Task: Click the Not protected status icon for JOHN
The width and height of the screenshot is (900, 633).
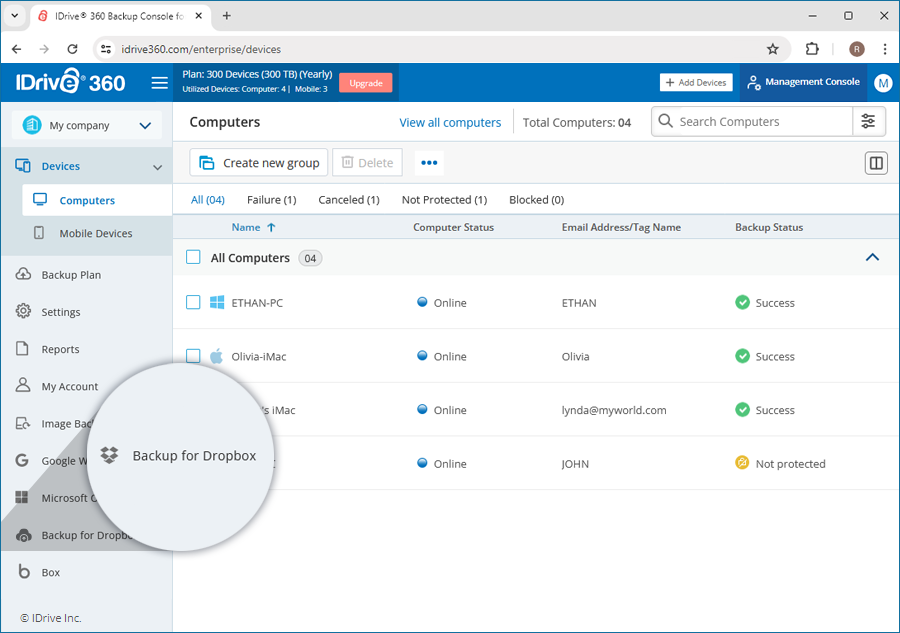Action: tap(742, 463)
